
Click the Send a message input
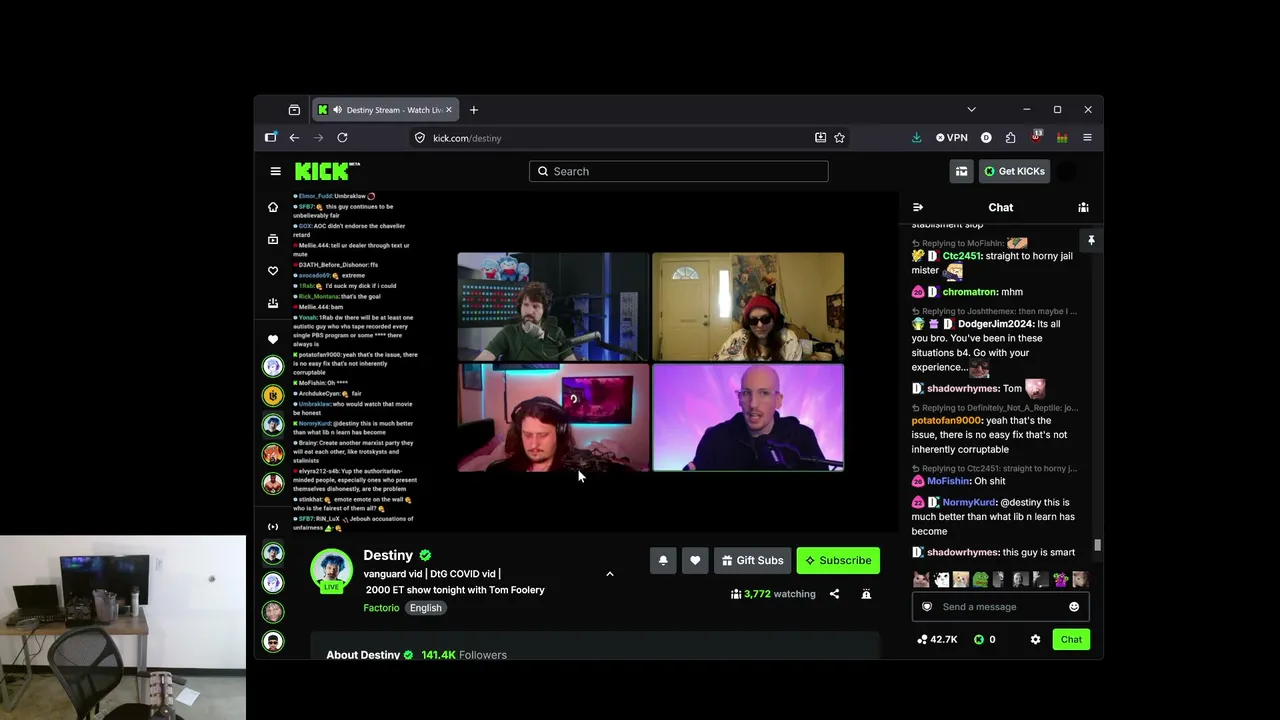point(1001,607)
